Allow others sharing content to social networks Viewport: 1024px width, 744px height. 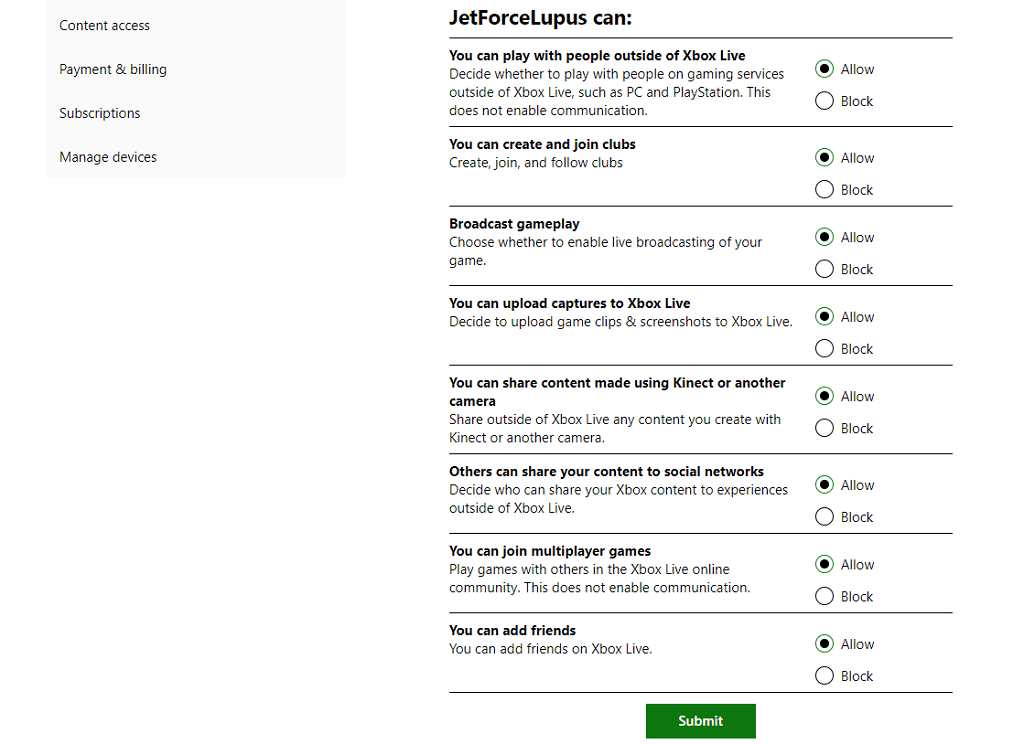click(825, 485)
